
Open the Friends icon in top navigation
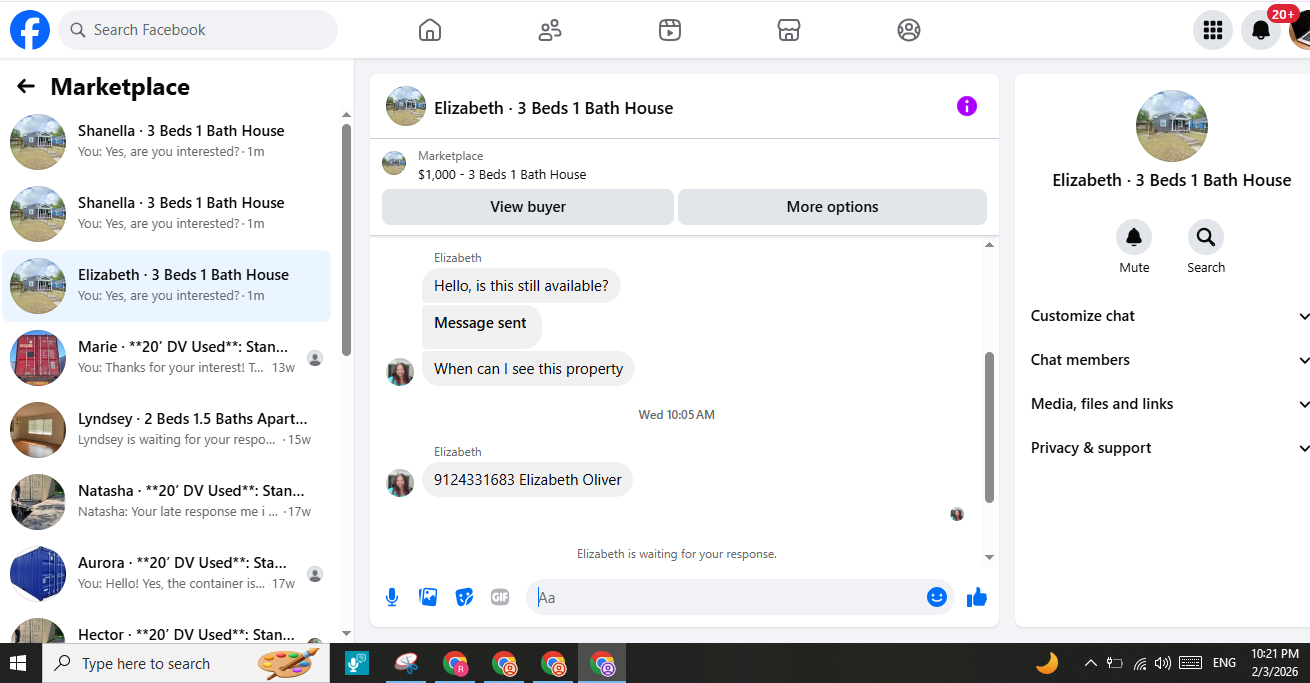click(550, 30)
